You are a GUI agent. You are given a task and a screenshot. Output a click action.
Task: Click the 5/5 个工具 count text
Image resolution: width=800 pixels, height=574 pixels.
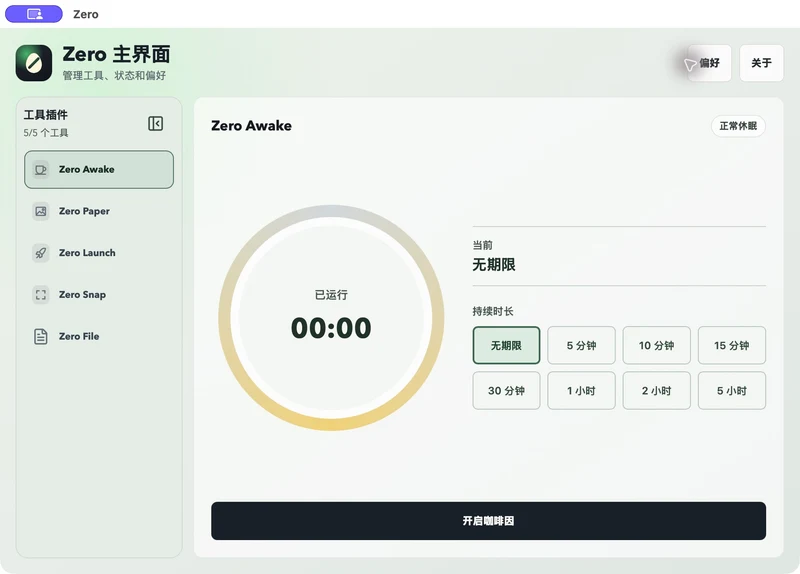(46, 133)
